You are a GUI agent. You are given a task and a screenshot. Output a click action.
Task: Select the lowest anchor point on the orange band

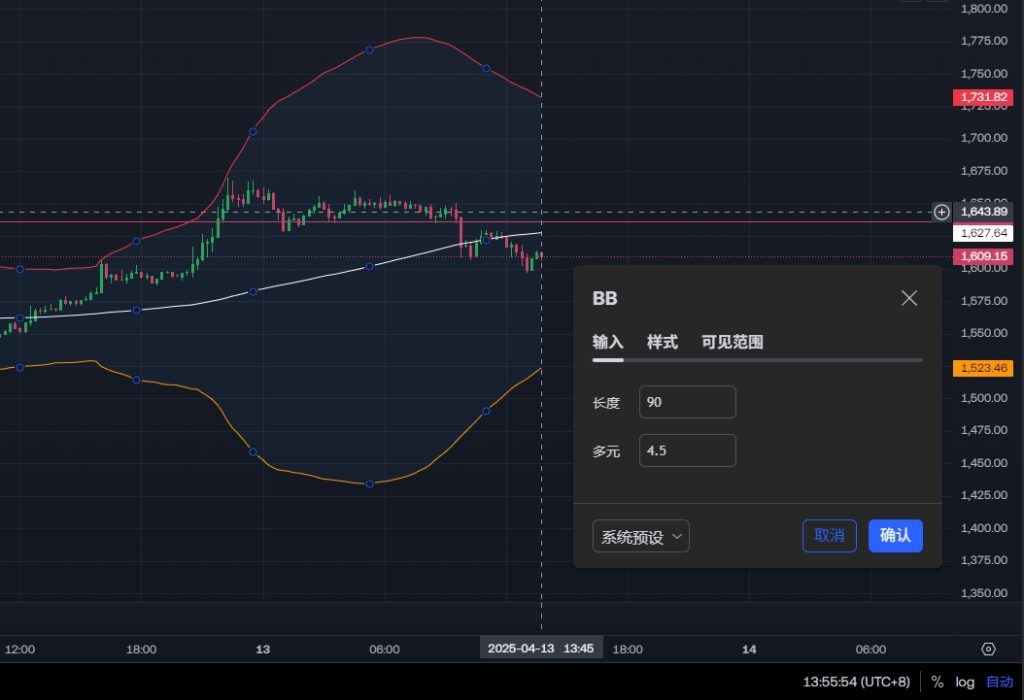click(x=370, y=484)
